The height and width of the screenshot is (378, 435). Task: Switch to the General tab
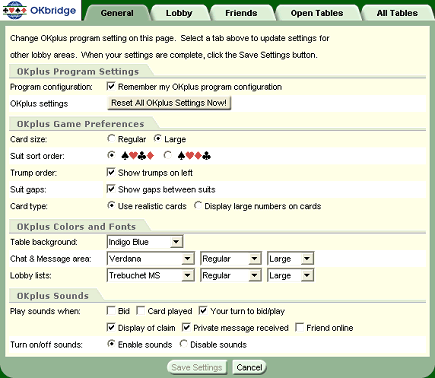pos(117,13)
